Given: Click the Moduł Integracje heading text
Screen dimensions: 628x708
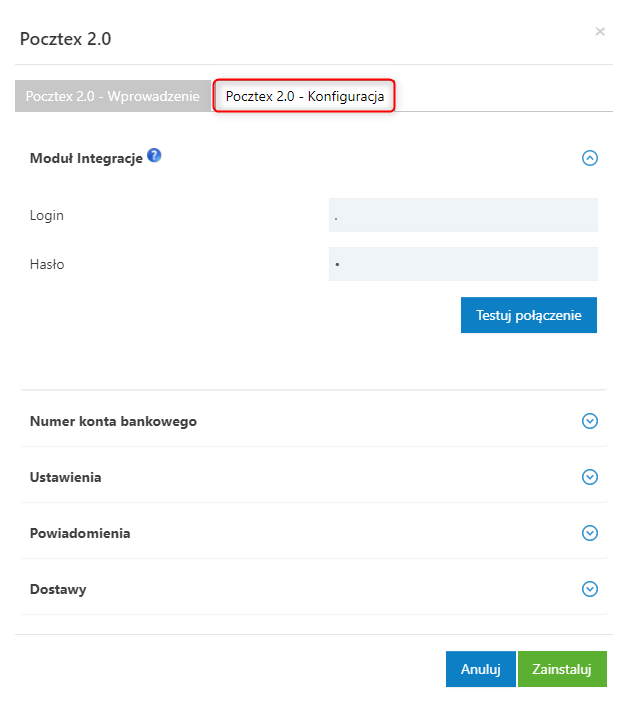Looking at the screenshot, I should (86, 158).
